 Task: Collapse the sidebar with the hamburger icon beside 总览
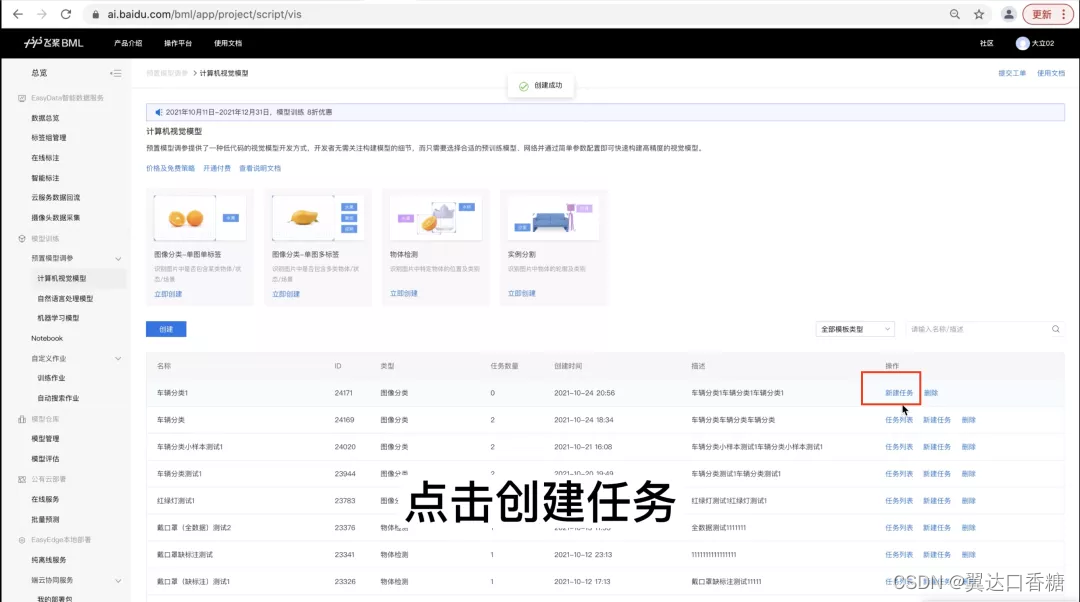(116, 72)
